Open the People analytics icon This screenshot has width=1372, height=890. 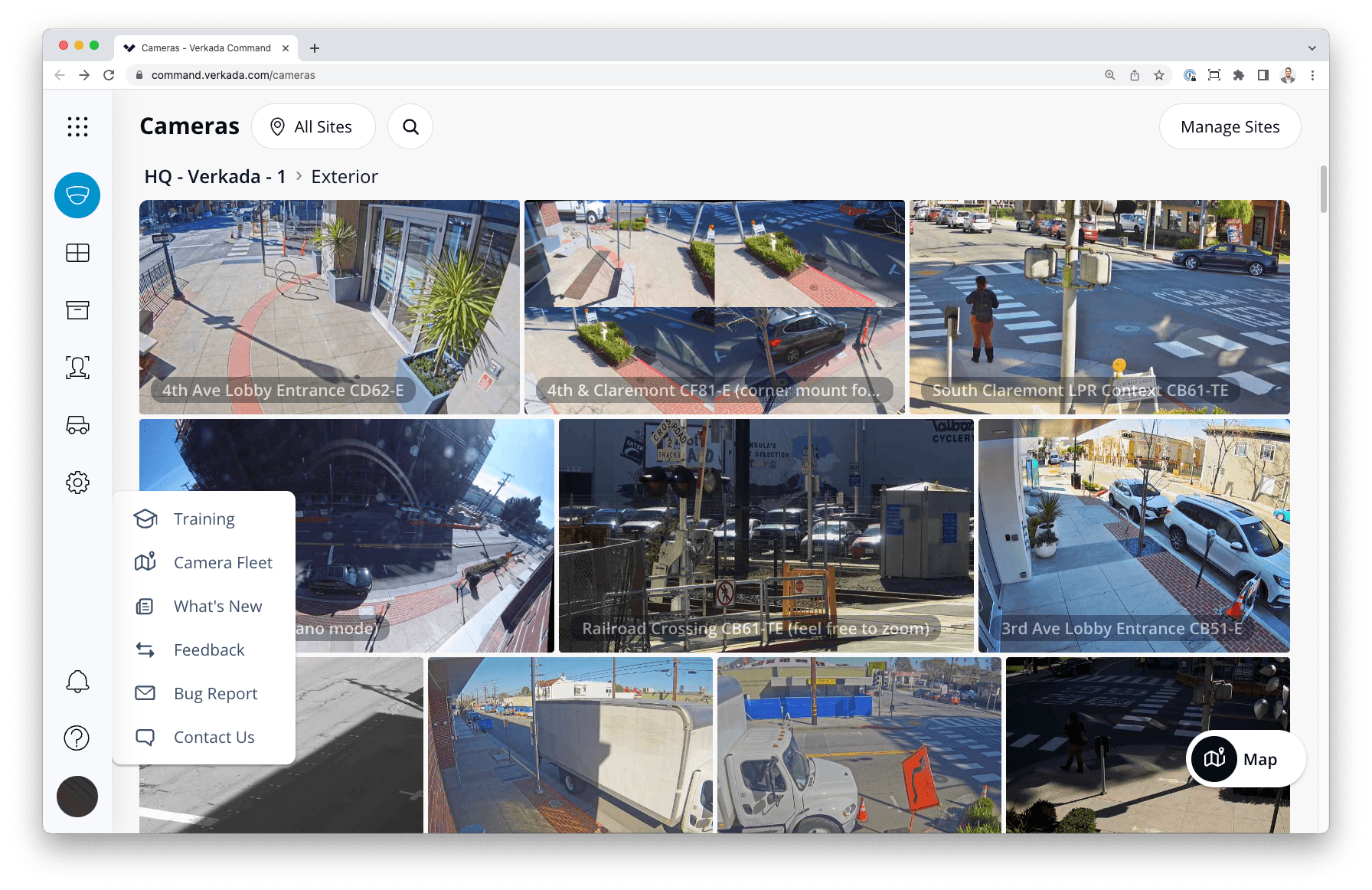[x=77, y=368]
